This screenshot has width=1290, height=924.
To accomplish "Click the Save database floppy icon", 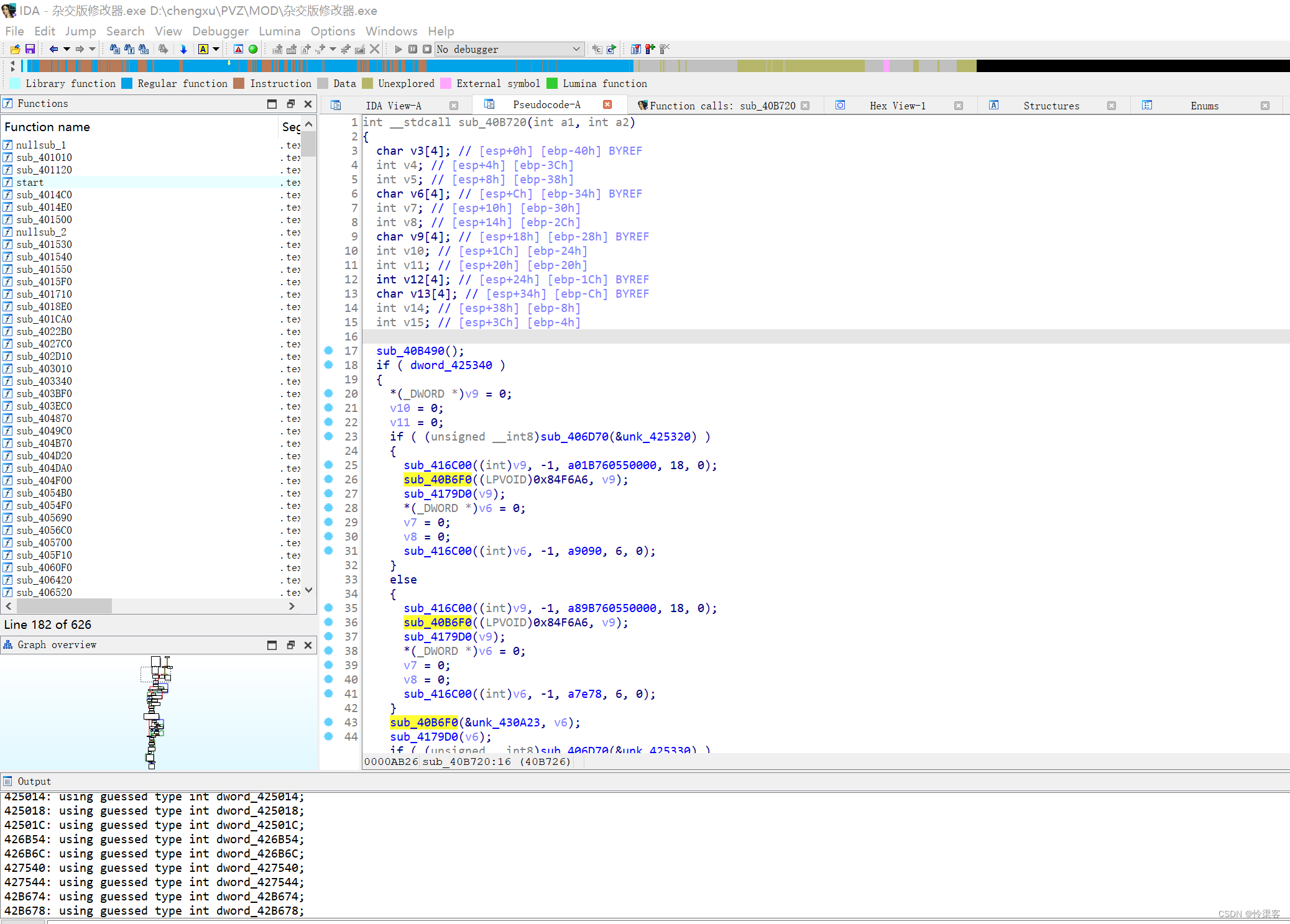I will pyautogui.click(x=30, y=49).
